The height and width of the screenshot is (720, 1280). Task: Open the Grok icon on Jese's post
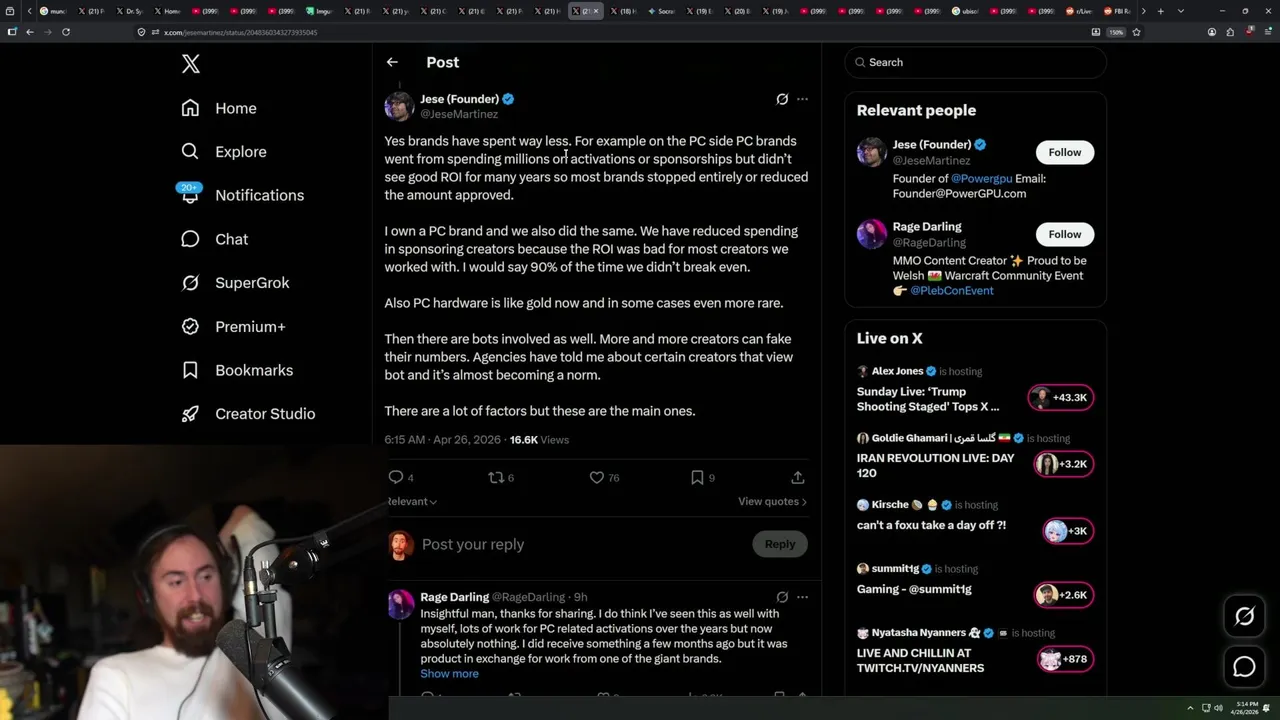[782, 99]
